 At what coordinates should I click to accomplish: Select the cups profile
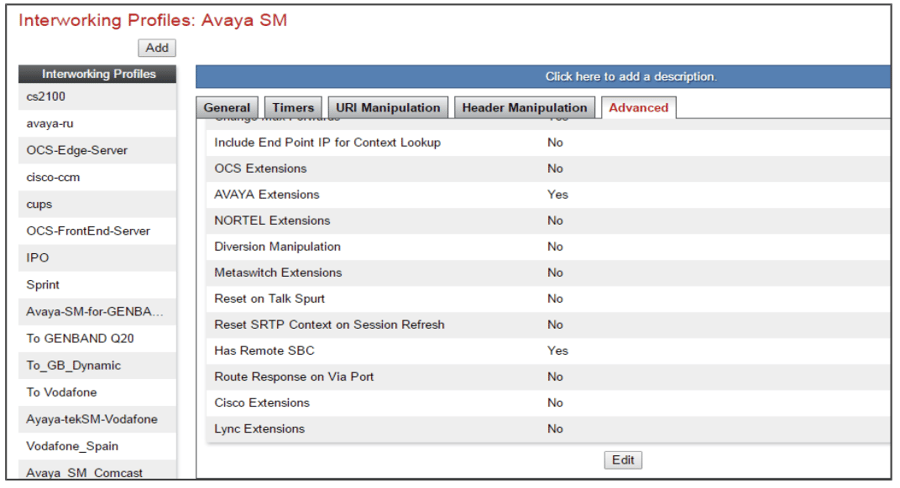(97, 204)
